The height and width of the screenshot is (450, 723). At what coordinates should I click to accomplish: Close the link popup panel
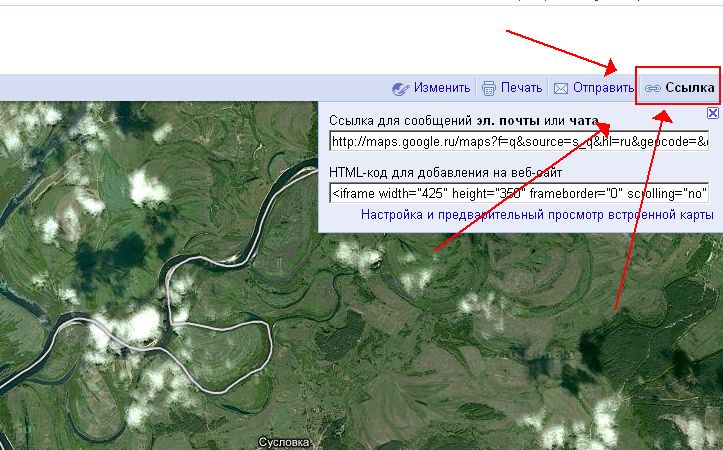(x=712, y=112)
